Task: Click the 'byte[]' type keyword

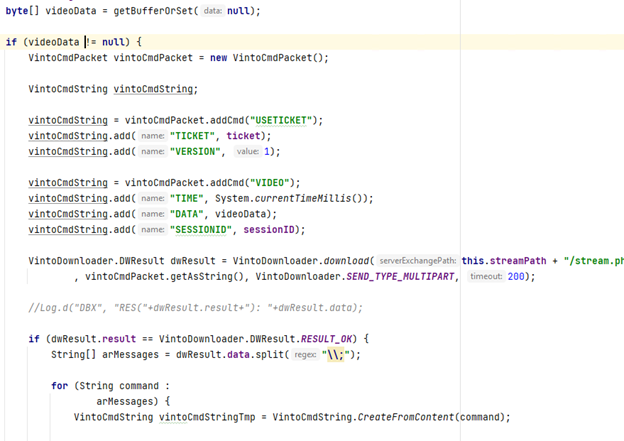Action: [22, 11]
